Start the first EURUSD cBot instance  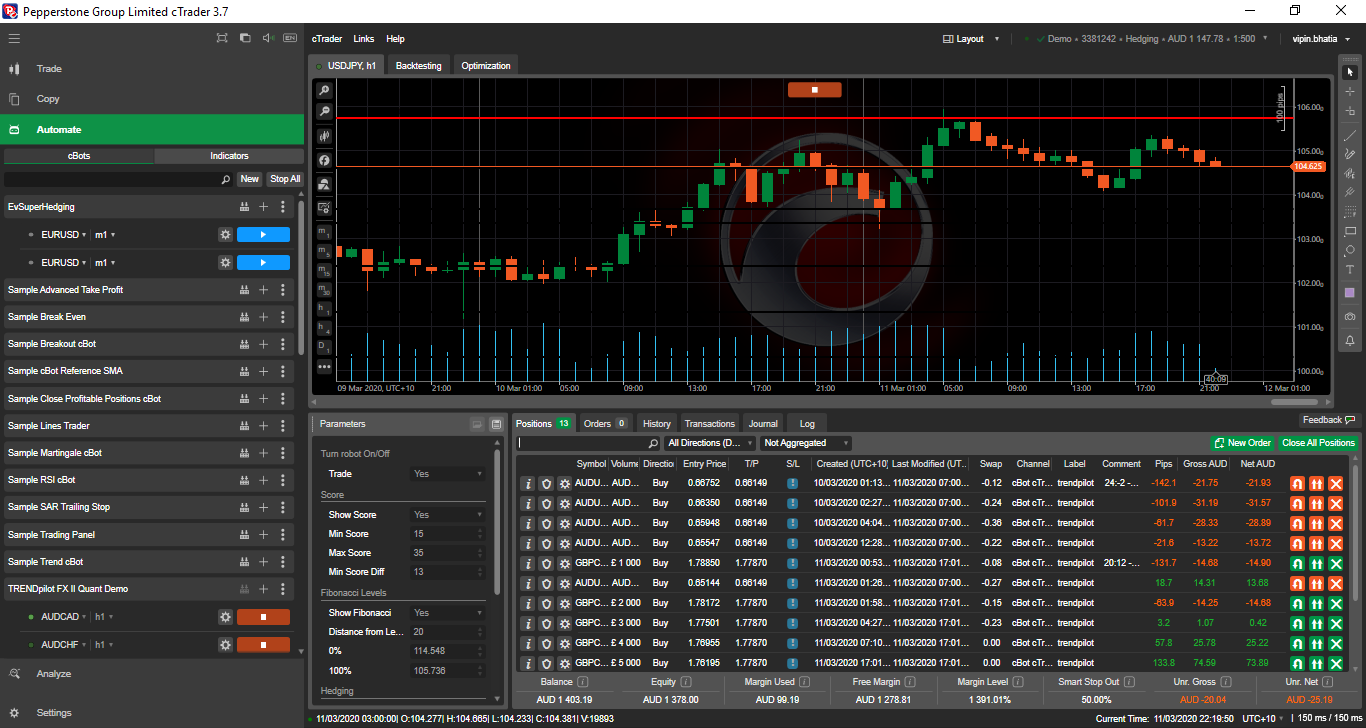(263, 235)
